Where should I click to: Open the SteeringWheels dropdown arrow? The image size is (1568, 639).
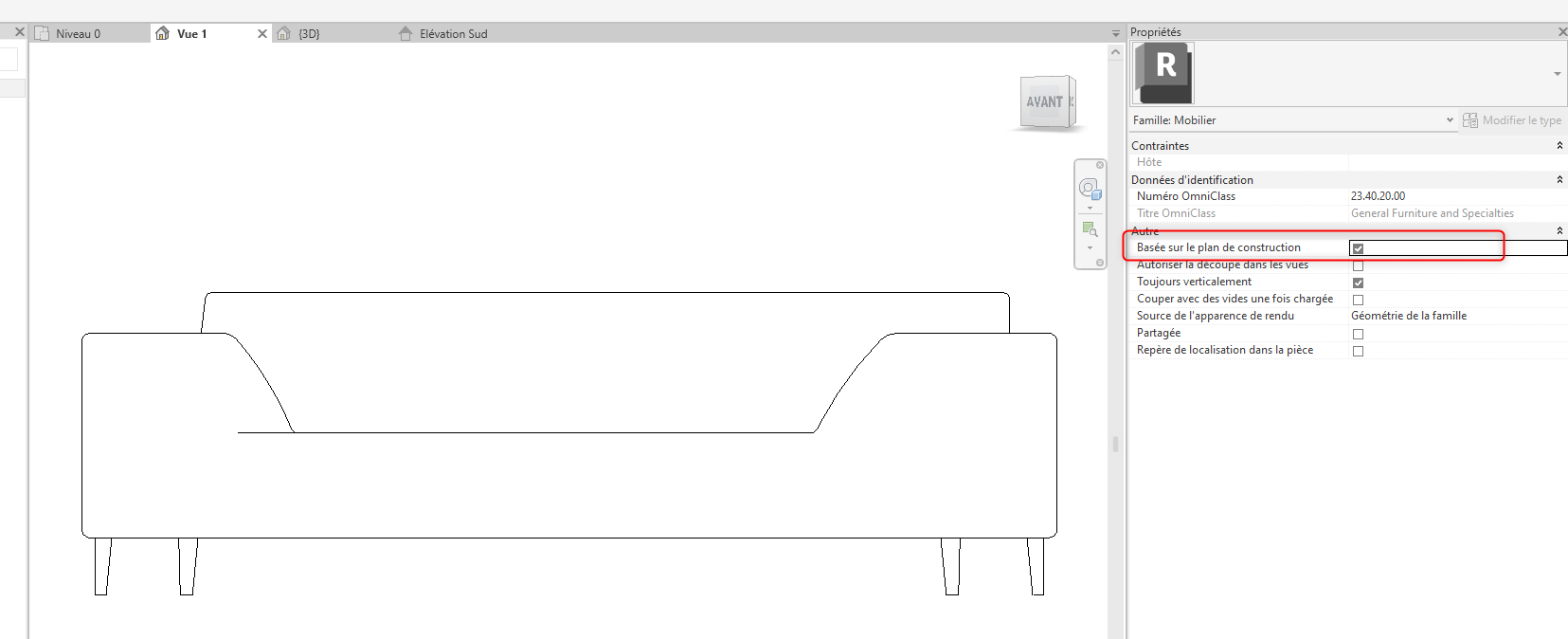[1090, 208]
